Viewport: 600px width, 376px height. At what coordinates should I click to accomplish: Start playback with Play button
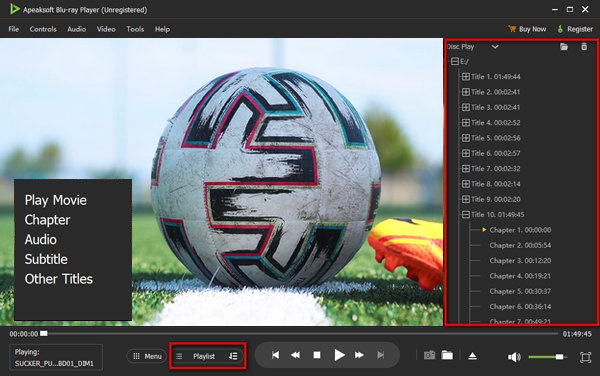click(339, 355)
